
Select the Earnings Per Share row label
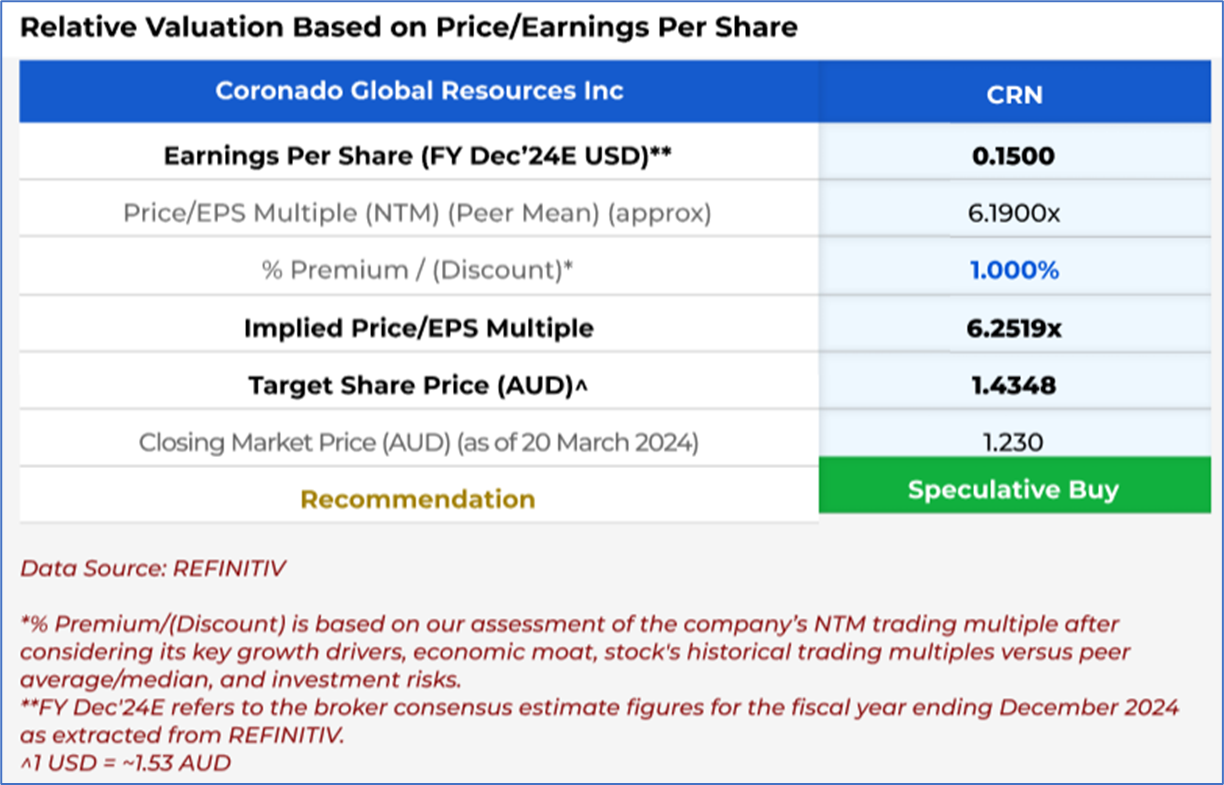(417, 156)
